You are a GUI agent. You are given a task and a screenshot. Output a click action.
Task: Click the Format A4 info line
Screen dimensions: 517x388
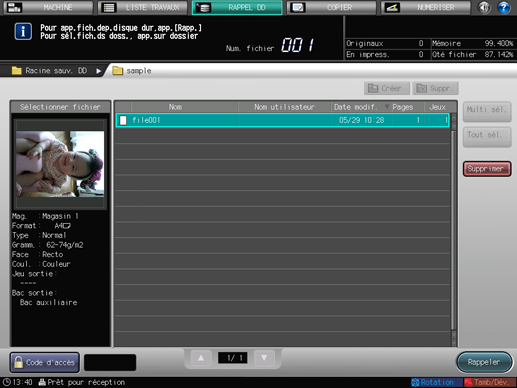click(41, 226)
